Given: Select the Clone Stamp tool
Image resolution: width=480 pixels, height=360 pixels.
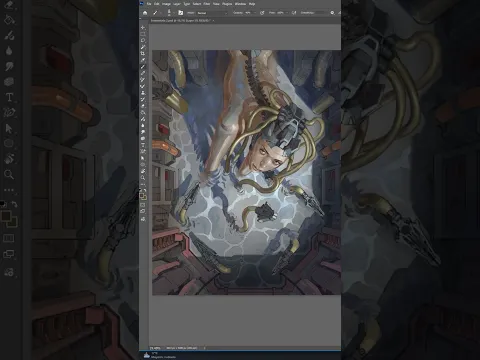Looking at the screenshot, I should coord(143,93).
